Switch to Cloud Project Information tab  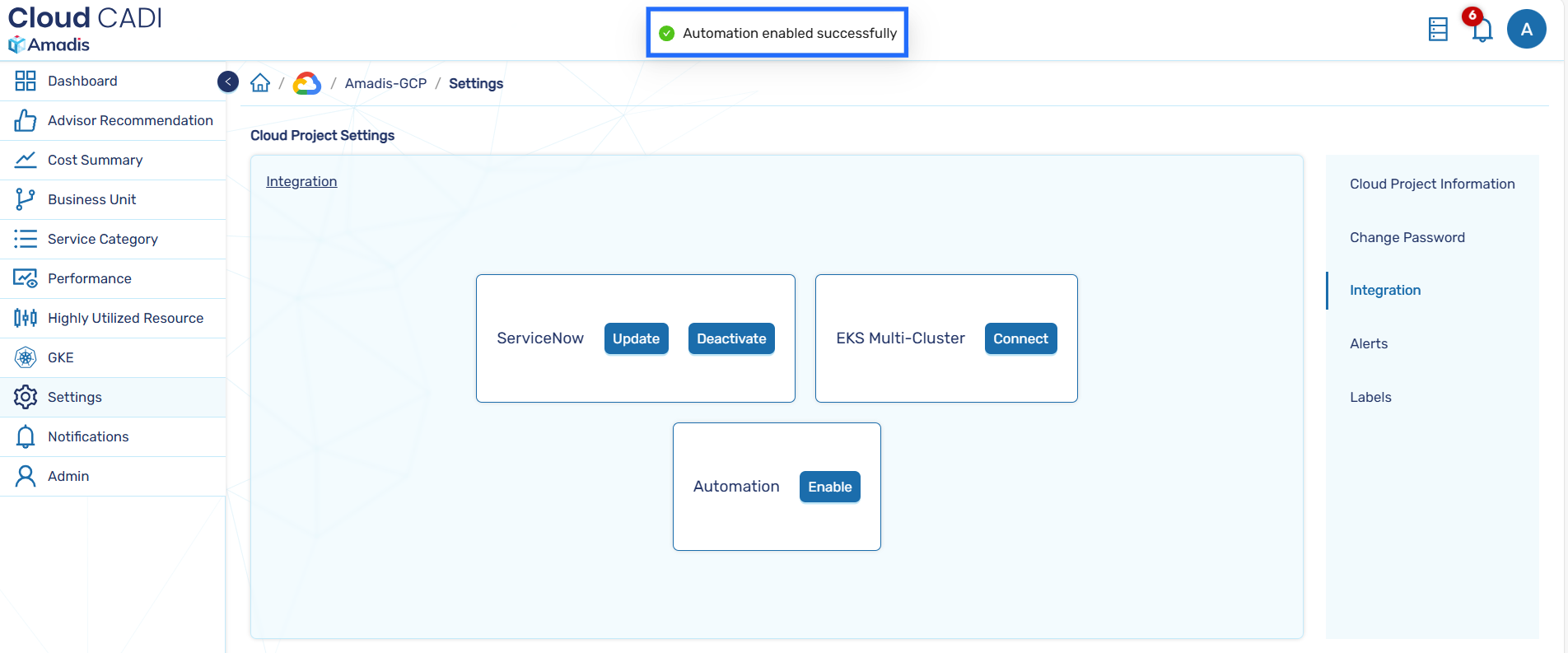(1431, 184)
